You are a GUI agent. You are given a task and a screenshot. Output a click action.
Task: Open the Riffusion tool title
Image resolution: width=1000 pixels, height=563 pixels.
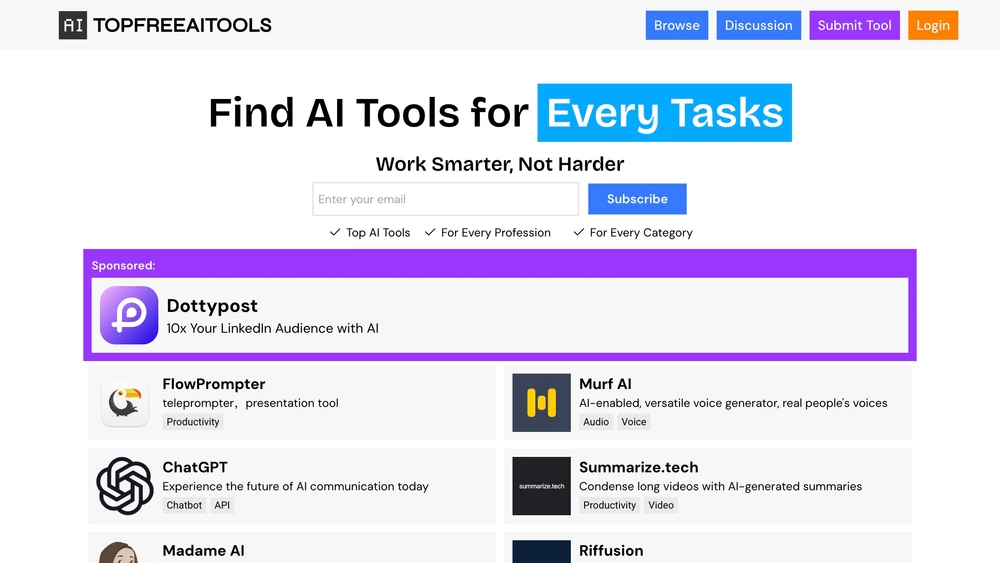[611, 550]
